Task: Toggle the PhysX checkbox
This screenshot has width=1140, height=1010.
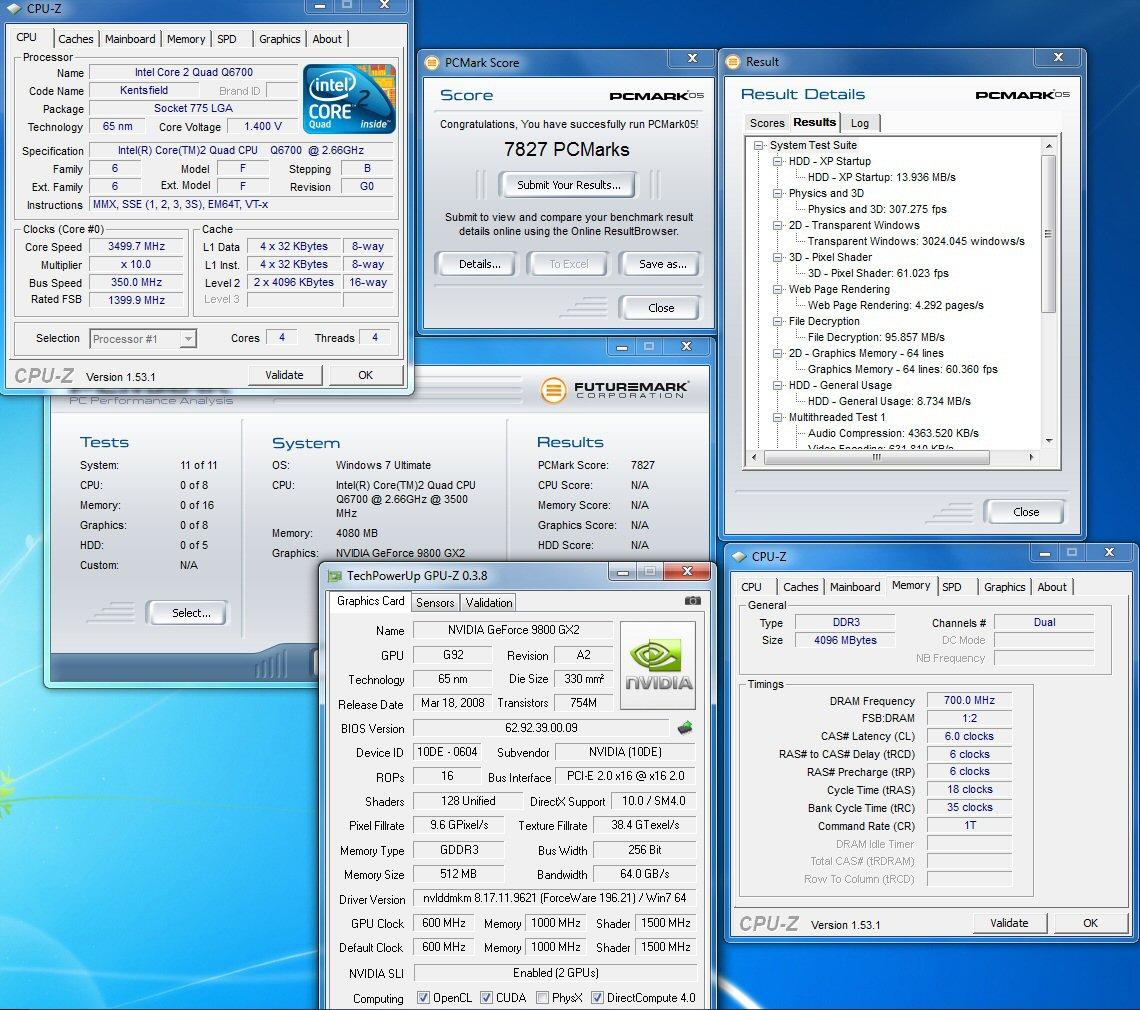Action: 542,998
